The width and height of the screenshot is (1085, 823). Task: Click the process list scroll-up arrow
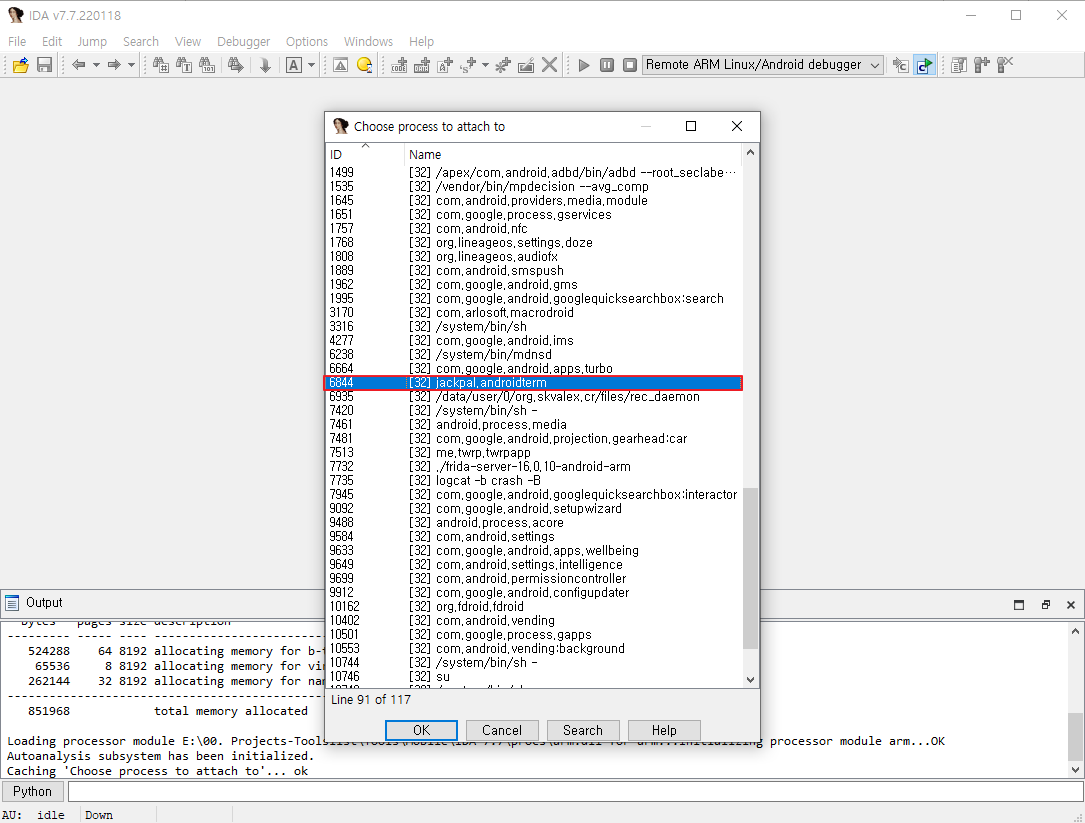pyautogui.click(x=750, y=152)
